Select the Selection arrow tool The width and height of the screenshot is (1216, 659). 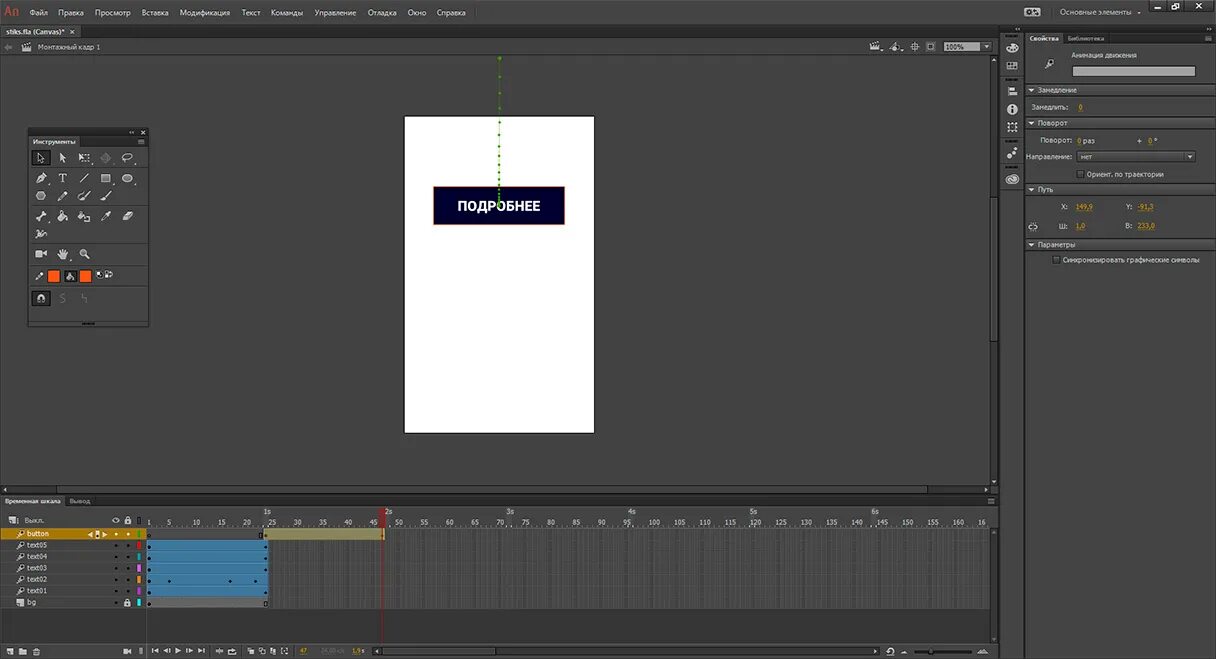click(x=40, y=158)
